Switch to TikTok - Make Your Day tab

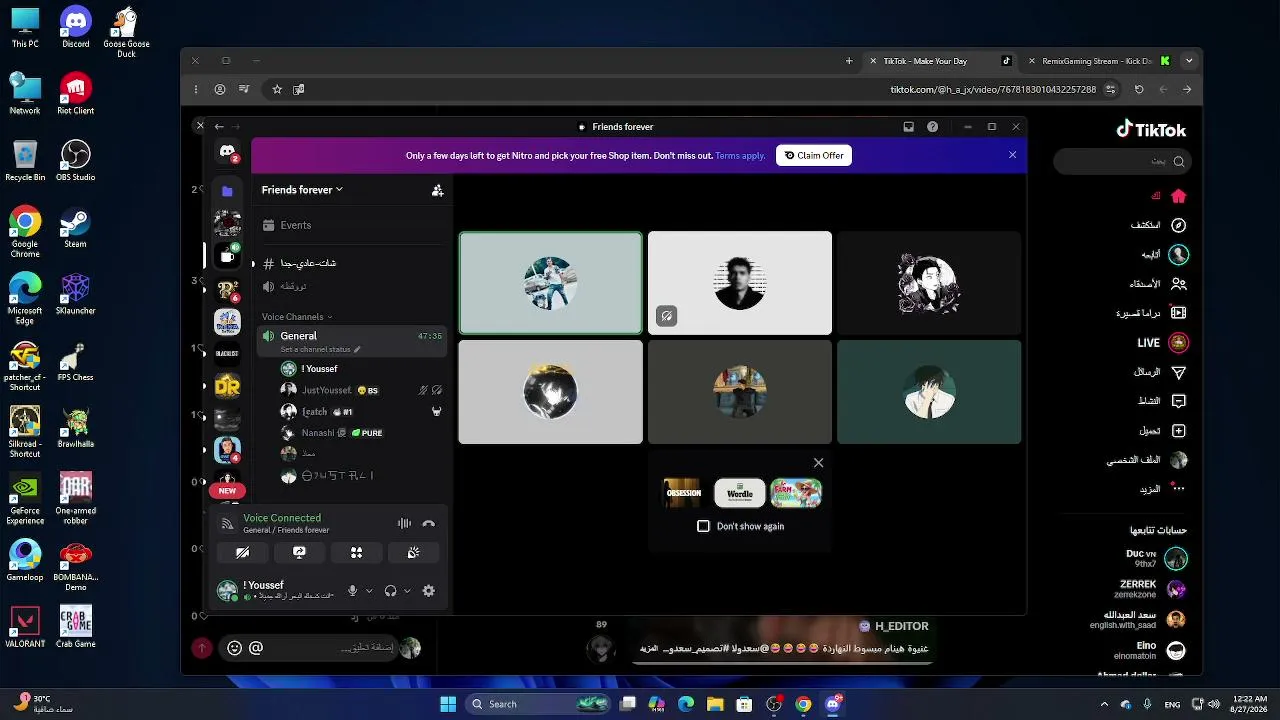tap(940, 61)
